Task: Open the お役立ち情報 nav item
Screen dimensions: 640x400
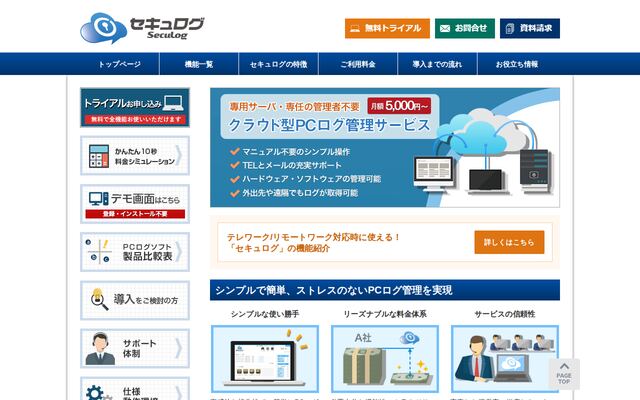Action: [517, 64]
